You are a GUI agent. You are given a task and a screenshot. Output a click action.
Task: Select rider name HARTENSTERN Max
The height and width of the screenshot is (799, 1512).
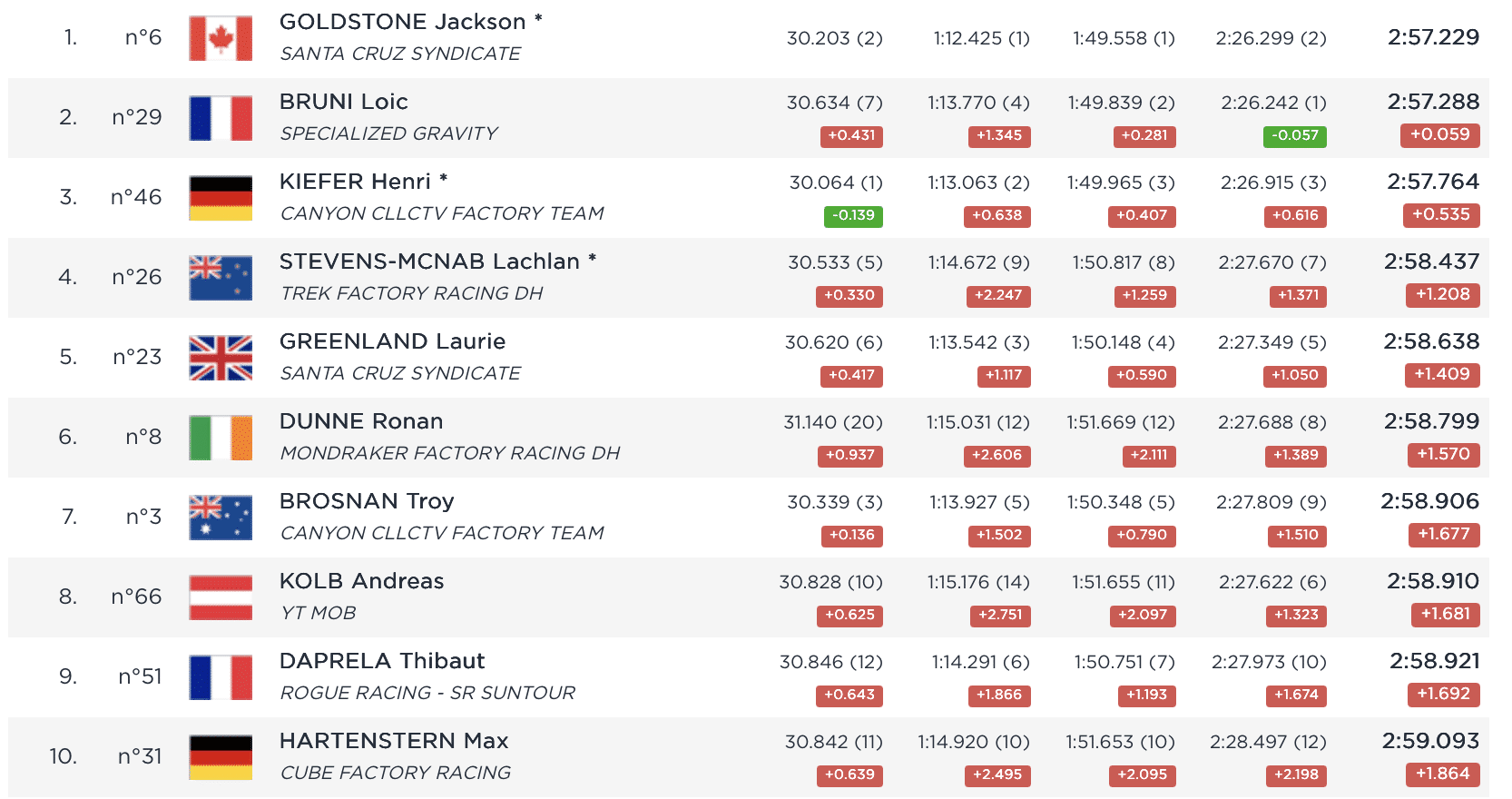[x=394, y=741]
